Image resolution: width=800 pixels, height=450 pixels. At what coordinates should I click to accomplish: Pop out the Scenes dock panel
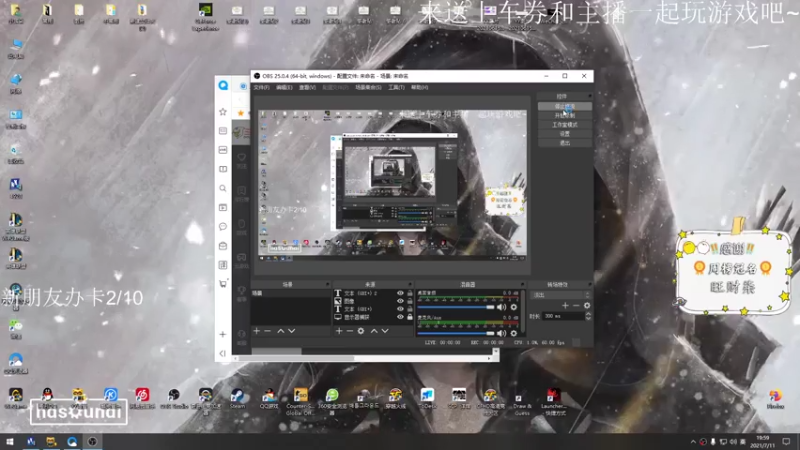coord(328,284)
